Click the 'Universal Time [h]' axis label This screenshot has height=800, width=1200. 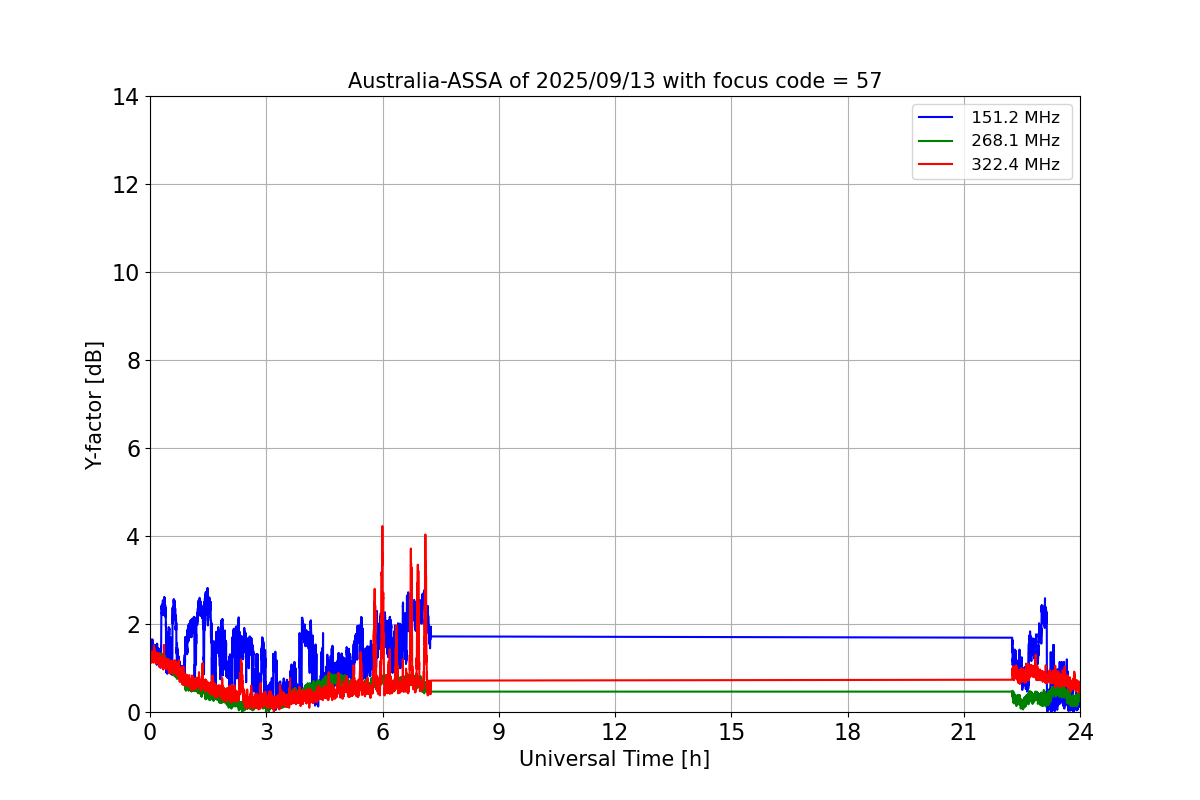[614, 759]
